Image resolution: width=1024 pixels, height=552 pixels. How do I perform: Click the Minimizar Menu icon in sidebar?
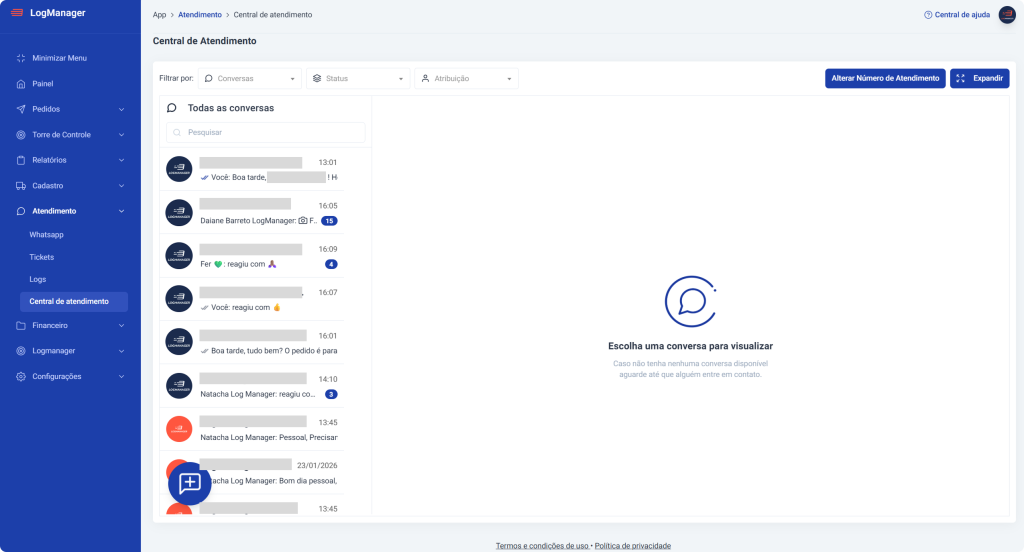tap(21, 58)
